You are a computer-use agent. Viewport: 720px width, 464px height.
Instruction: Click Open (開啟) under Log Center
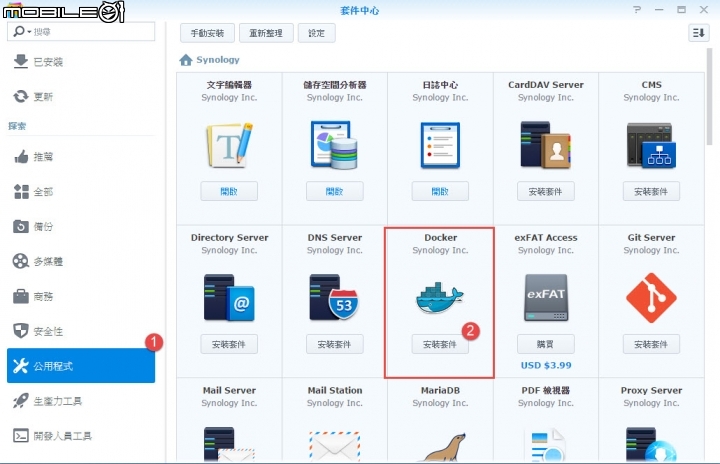coord(440,191)
